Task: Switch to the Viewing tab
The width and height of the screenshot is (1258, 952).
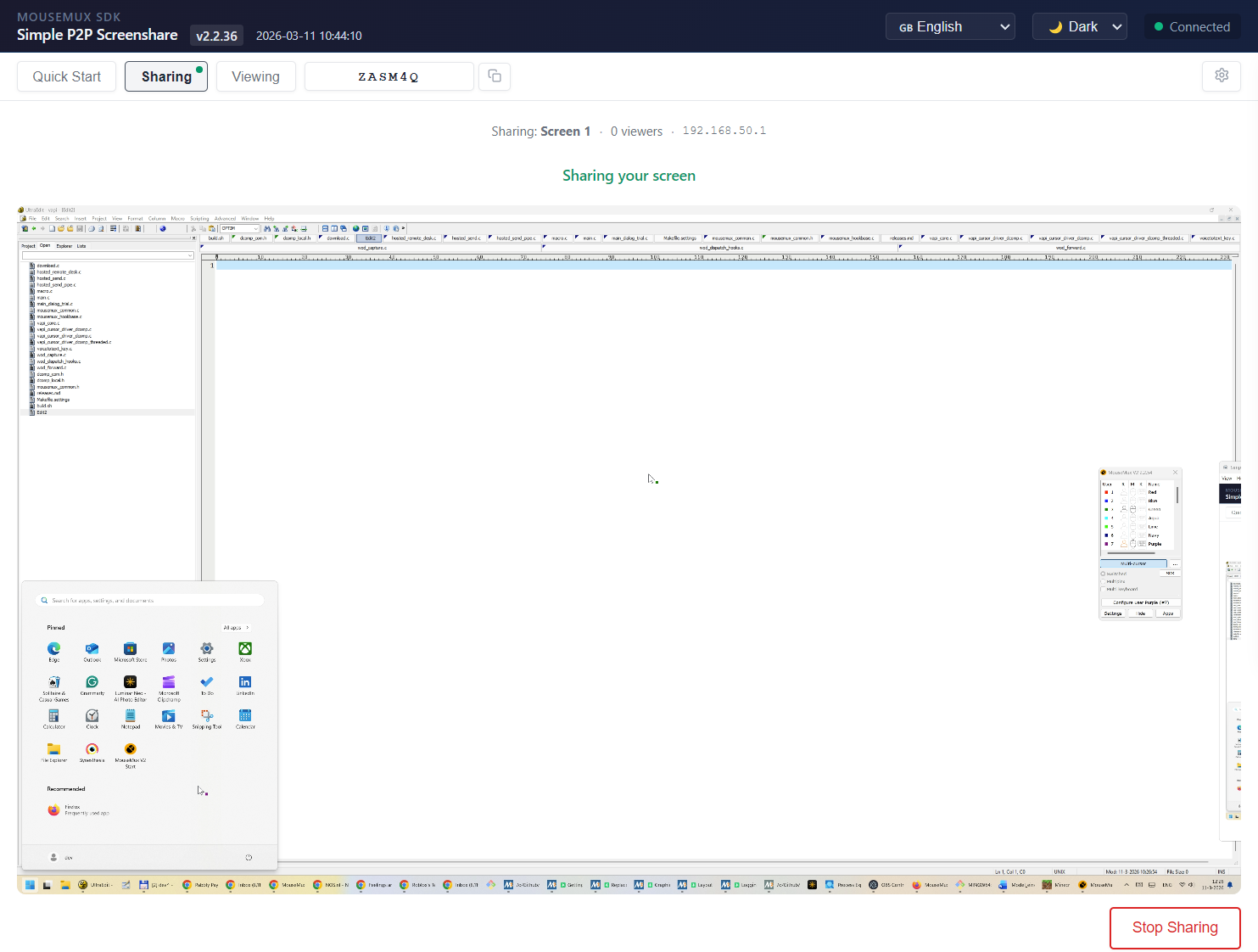Action: (x=255, y=76)
